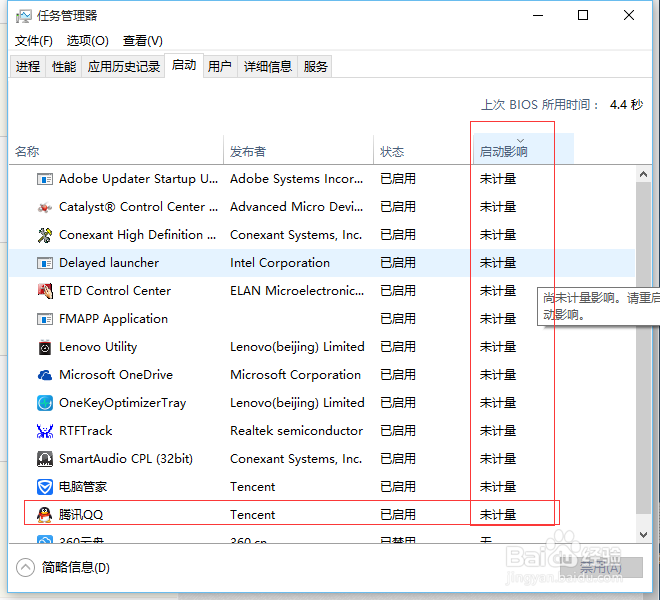
Task: Switch to the 进程 tab
Action: [28, 67]
